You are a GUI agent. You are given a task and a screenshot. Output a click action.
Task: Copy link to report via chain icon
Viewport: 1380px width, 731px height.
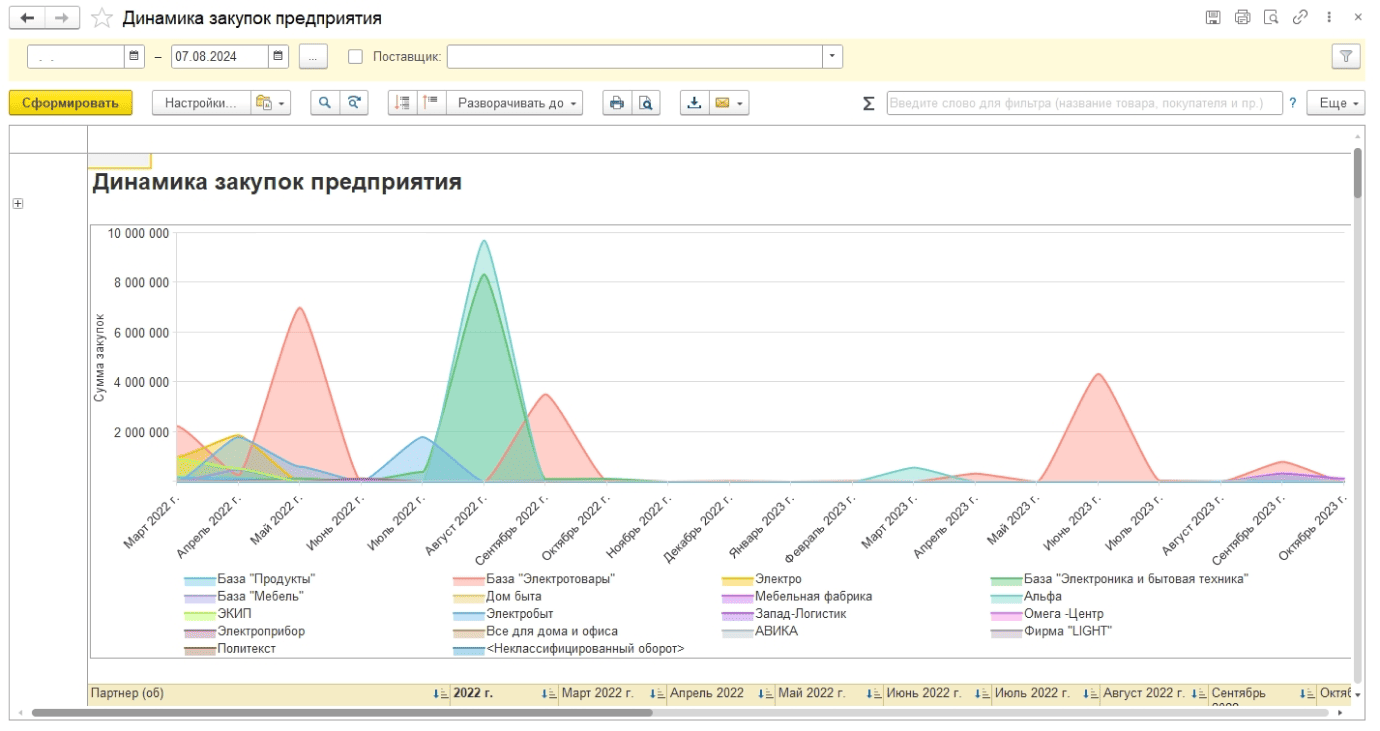[x=1300, y=17]
